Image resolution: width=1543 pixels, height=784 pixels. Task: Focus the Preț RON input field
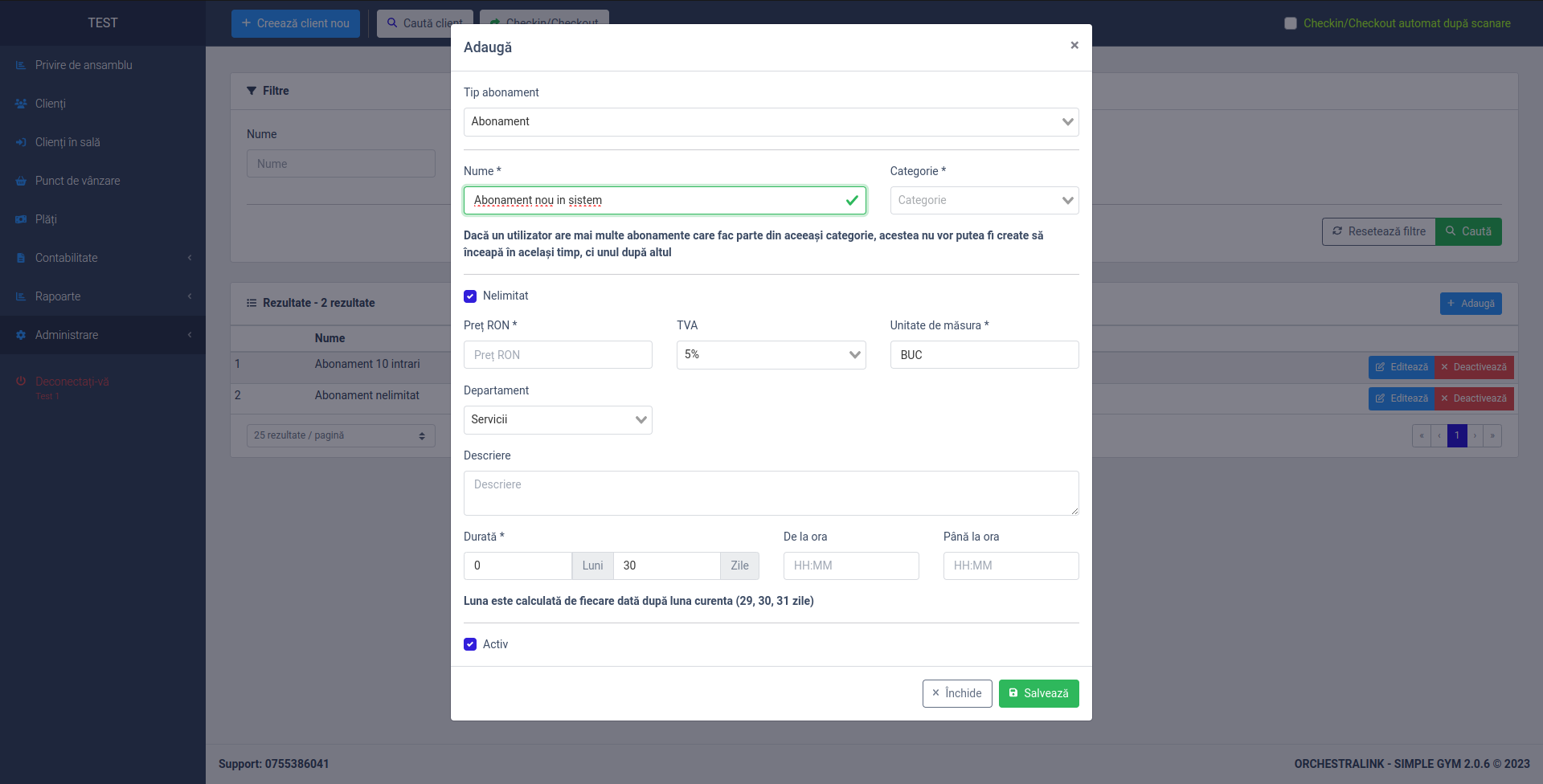[558, 355]
